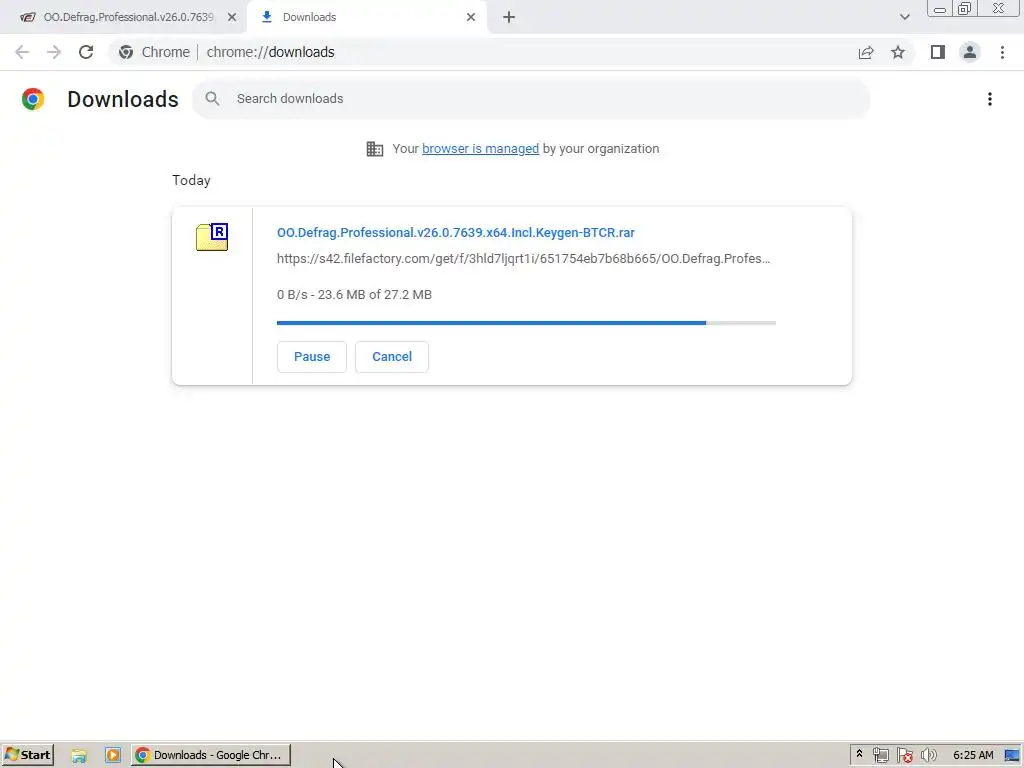Cancel the OO.Defrag download
Image resolution: width=1024 pixels, height=768 pixels.
[392, 357]
